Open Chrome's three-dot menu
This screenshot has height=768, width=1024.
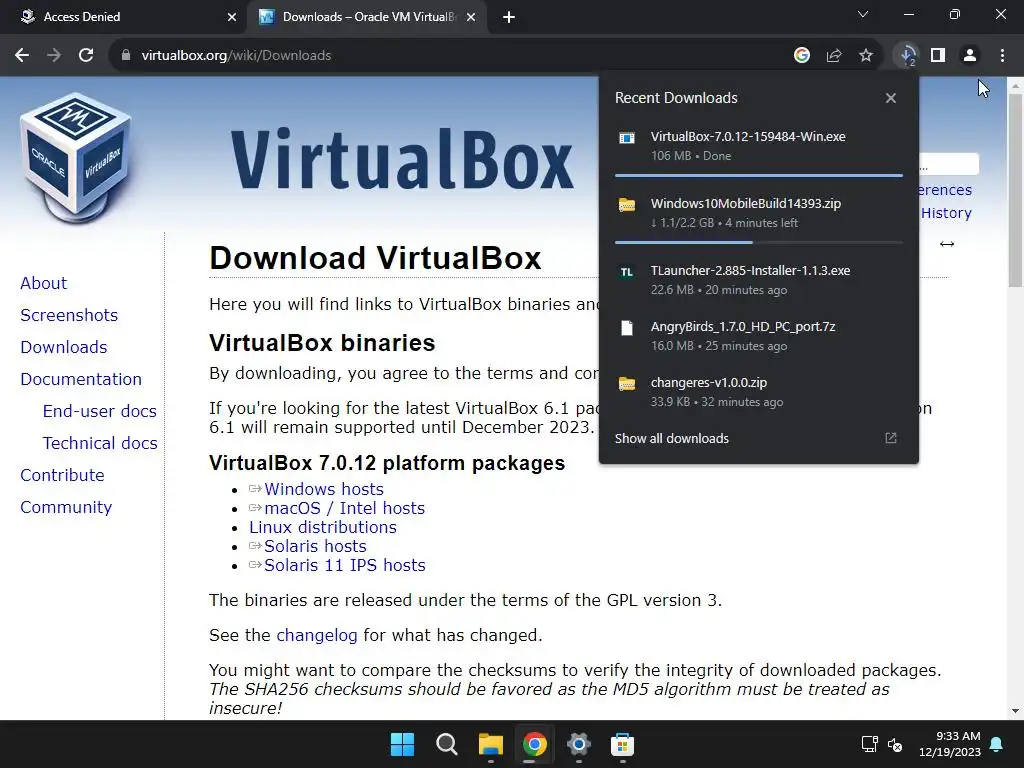point(1002,56)
